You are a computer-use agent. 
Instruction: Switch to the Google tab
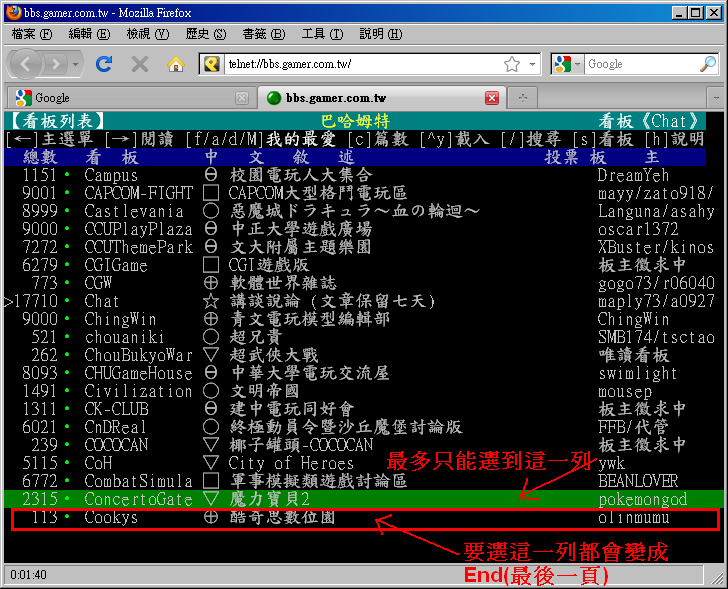click(x=130, y=98)
